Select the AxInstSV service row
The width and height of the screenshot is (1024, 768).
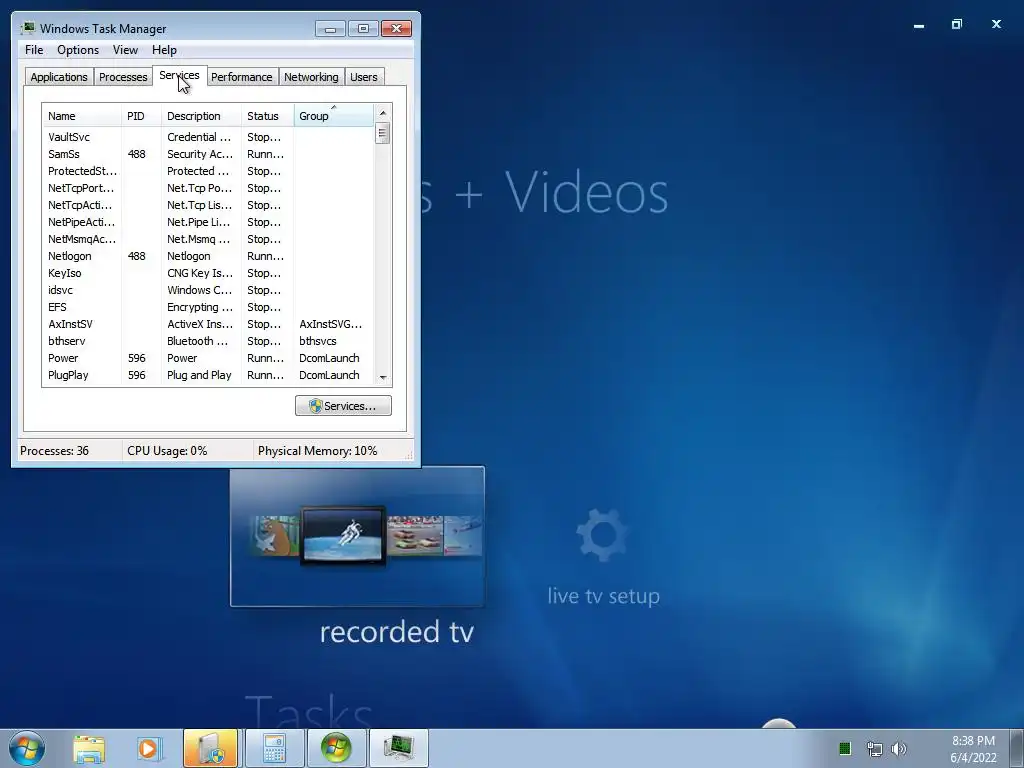(208, 324)
